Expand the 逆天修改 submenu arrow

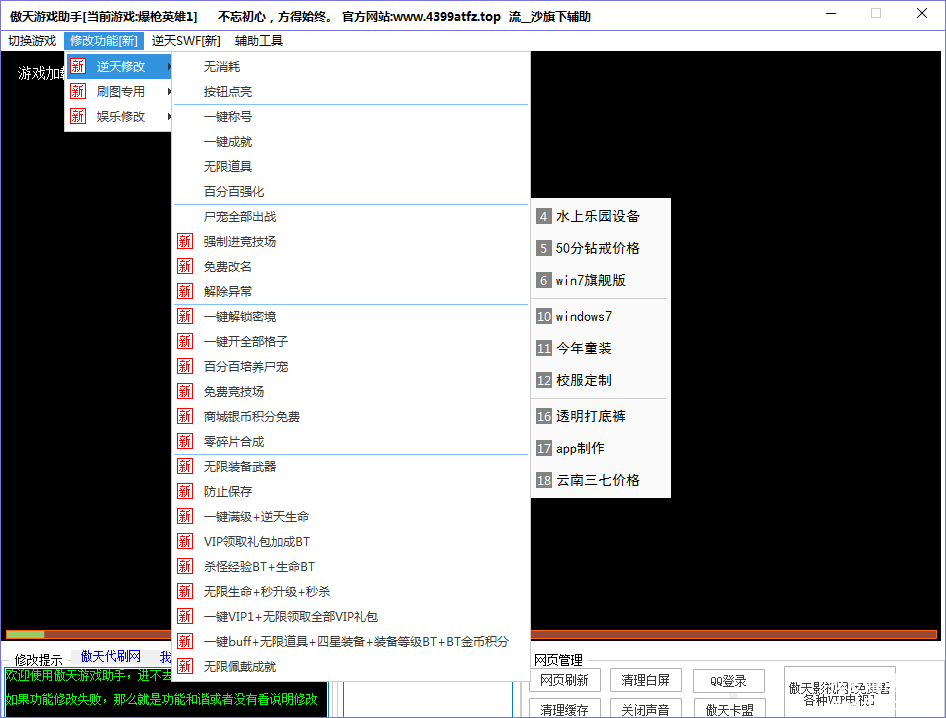pos(169,66)
